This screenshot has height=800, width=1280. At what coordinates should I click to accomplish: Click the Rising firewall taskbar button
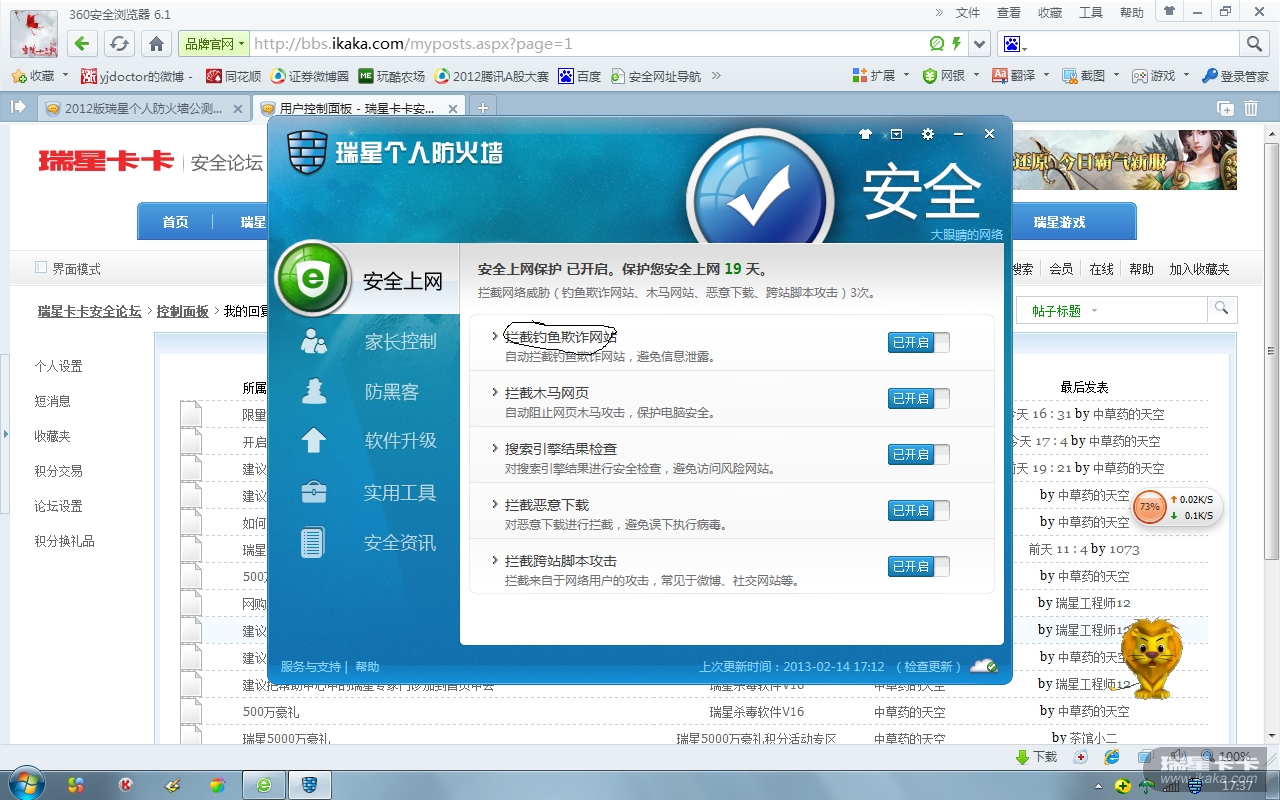[310, 785]
